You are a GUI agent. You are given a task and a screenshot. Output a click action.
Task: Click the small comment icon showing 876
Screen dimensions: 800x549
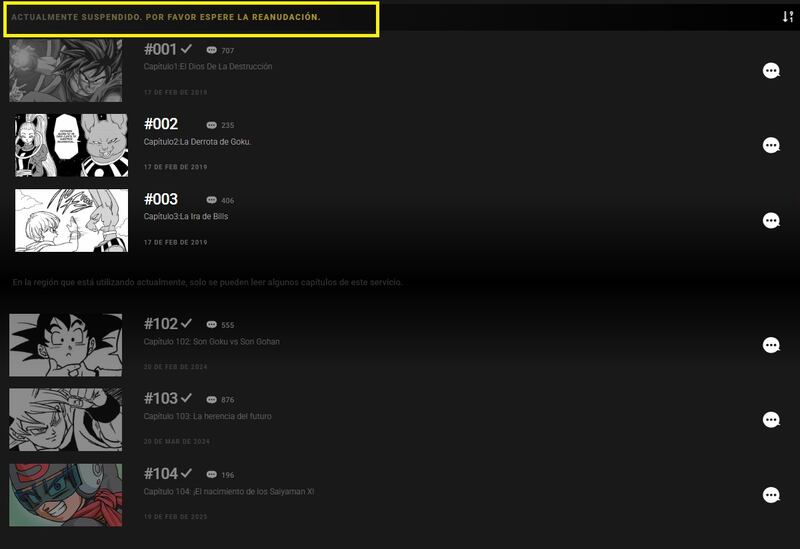(211, 400)
